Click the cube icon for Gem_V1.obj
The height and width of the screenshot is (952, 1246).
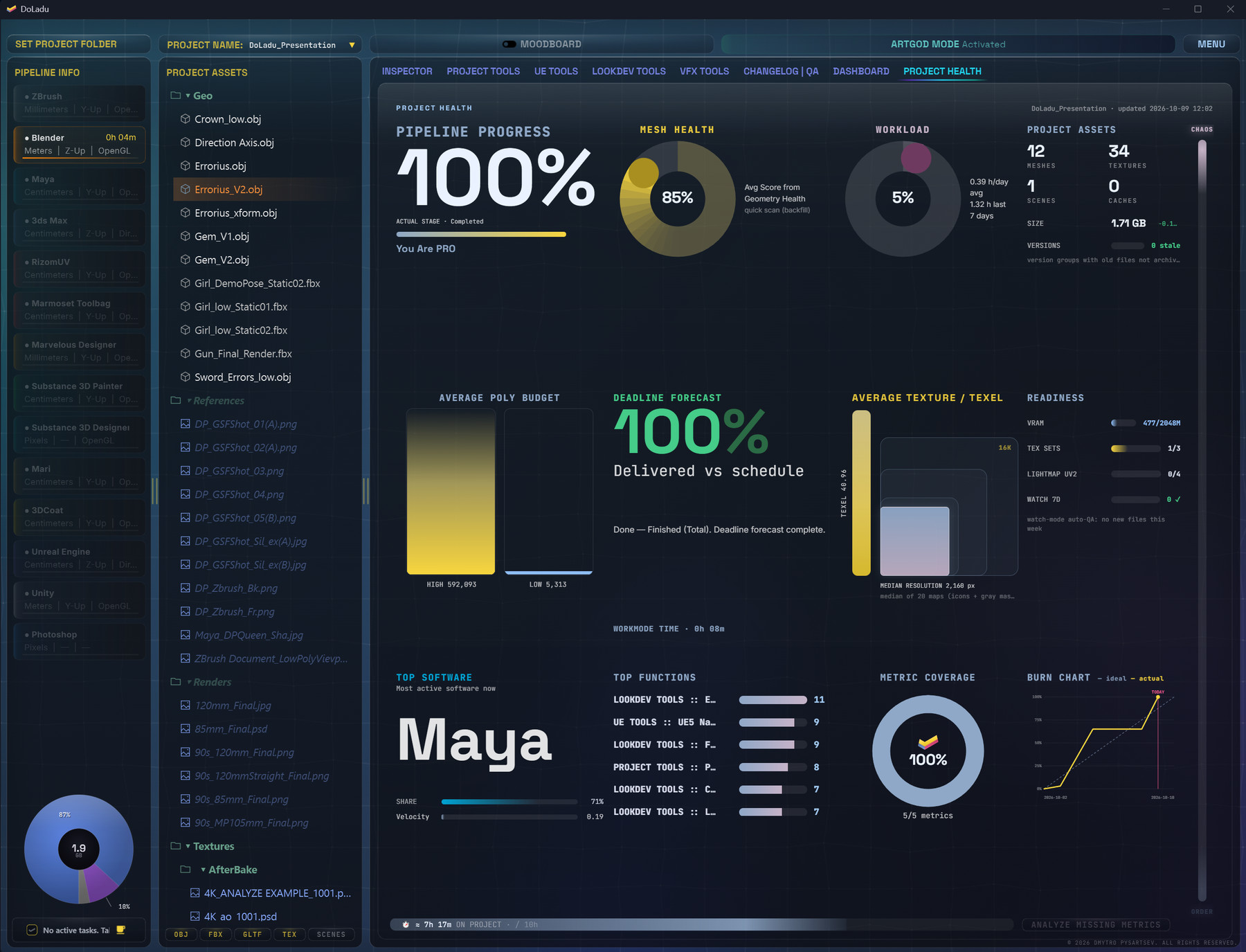185,236
